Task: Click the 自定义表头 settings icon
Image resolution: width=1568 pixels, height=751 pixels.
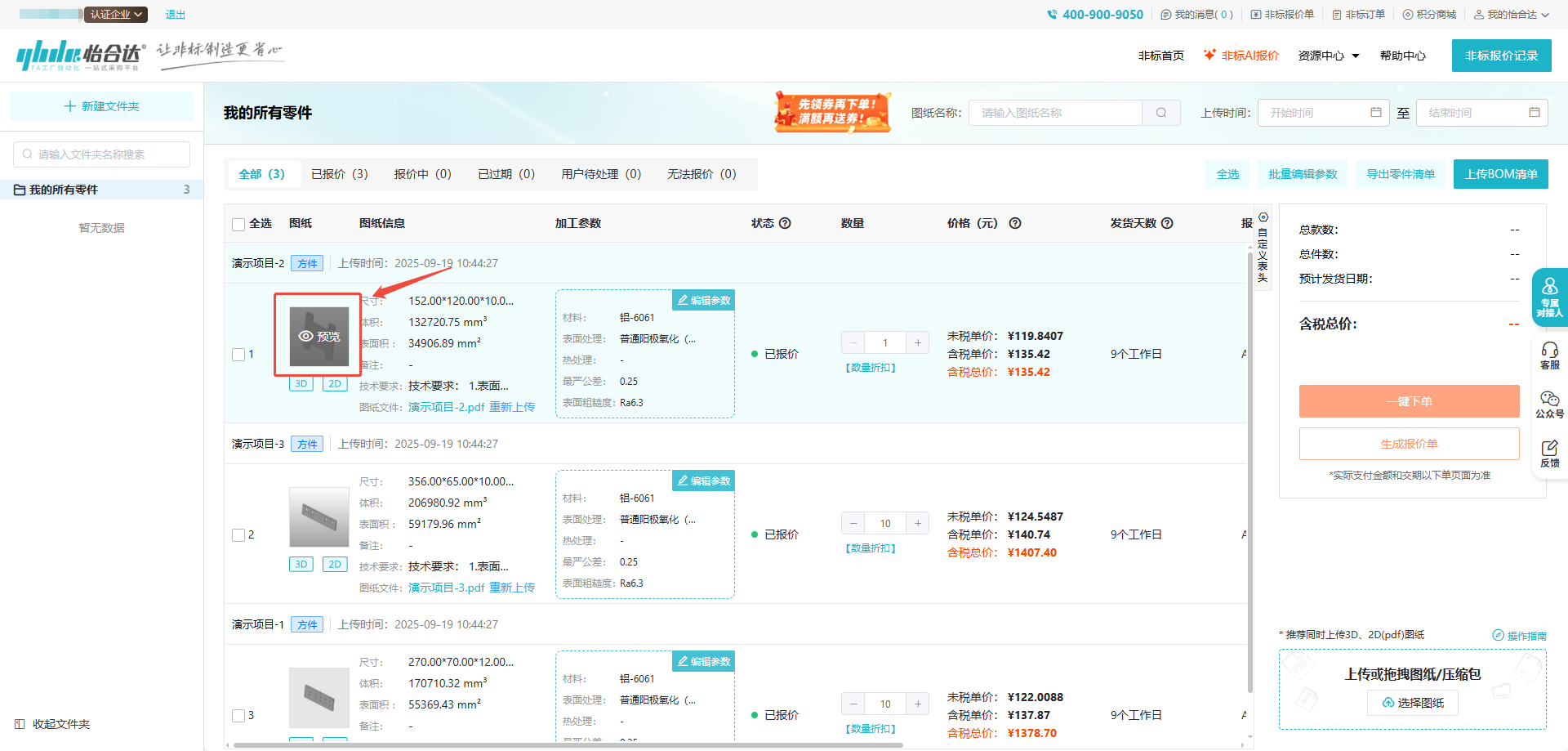Action: (x=1263, y=217)
